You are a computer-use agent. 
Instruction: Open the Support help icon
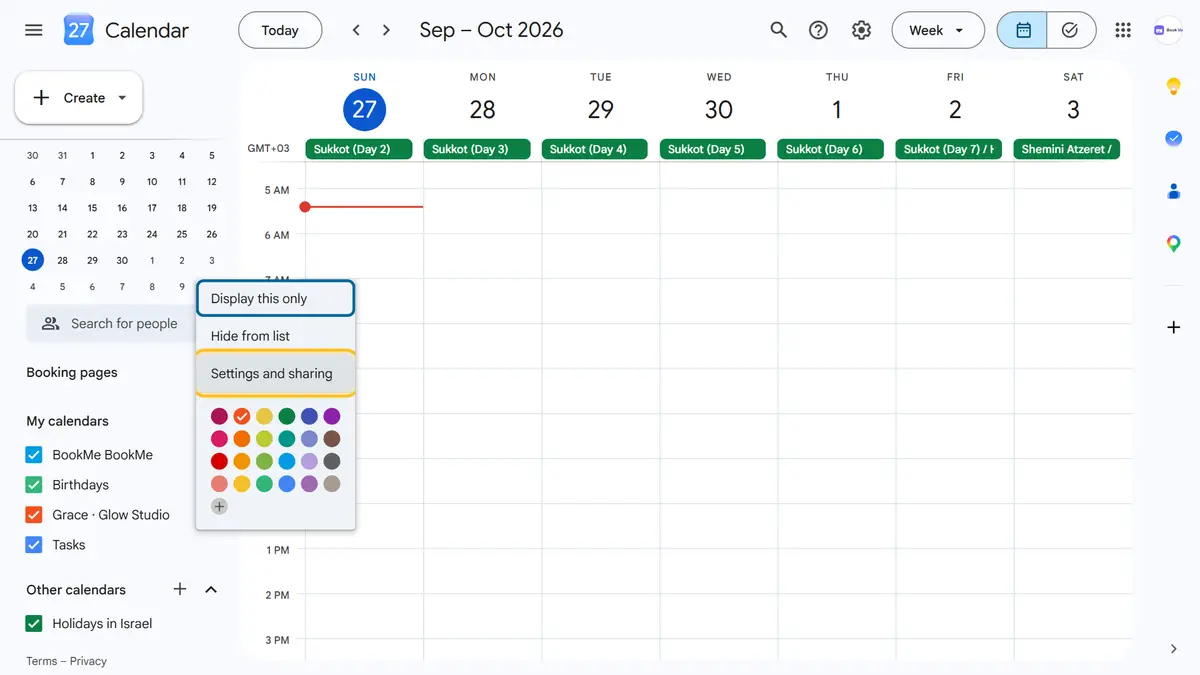pyautogui.click(x=819, y=30)
